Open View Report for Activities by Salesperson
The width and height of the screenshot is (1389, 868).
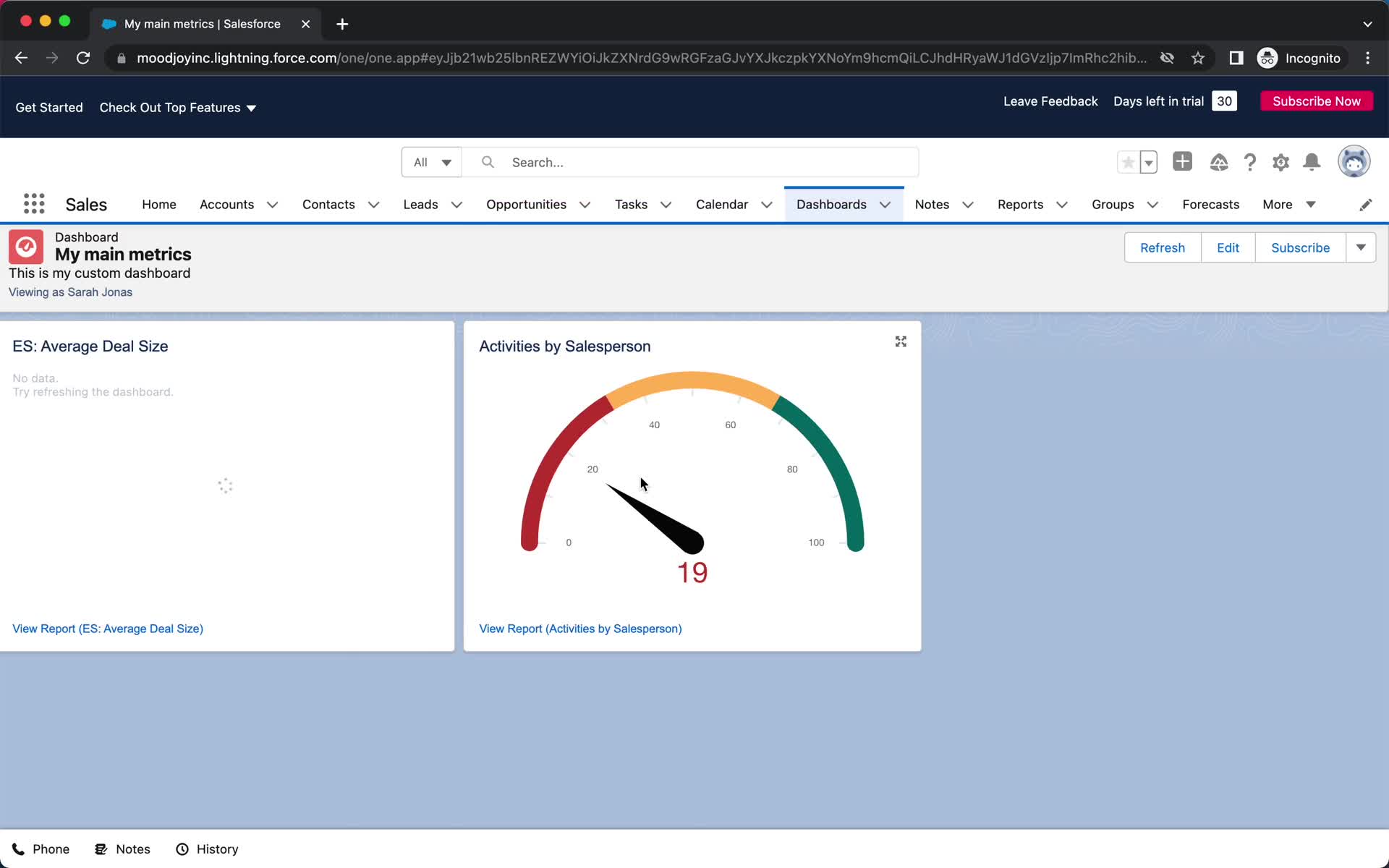(580, 629)
